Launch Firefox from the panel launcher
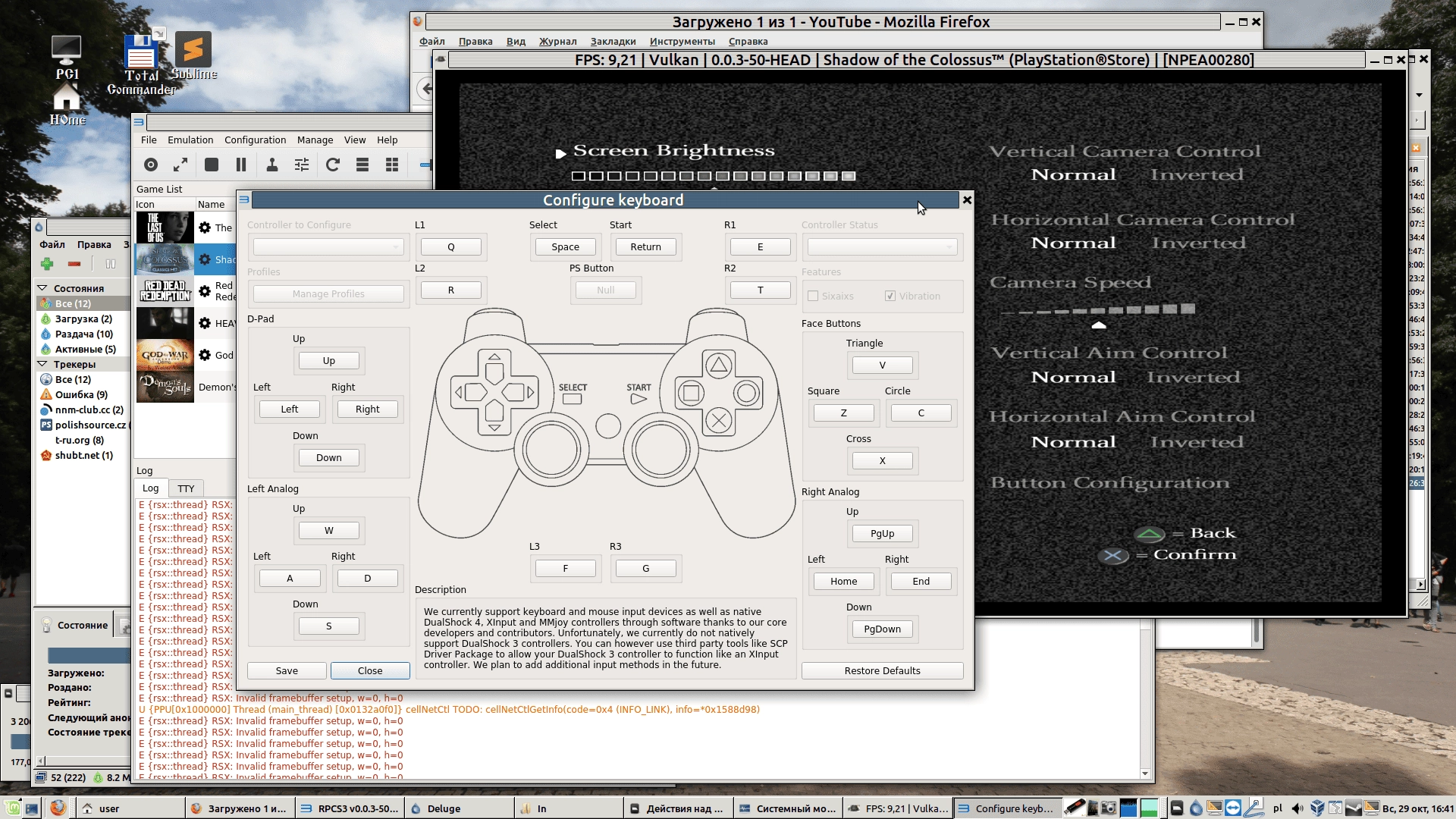This screenshot has height=819, width=1456. coord(58,808)
